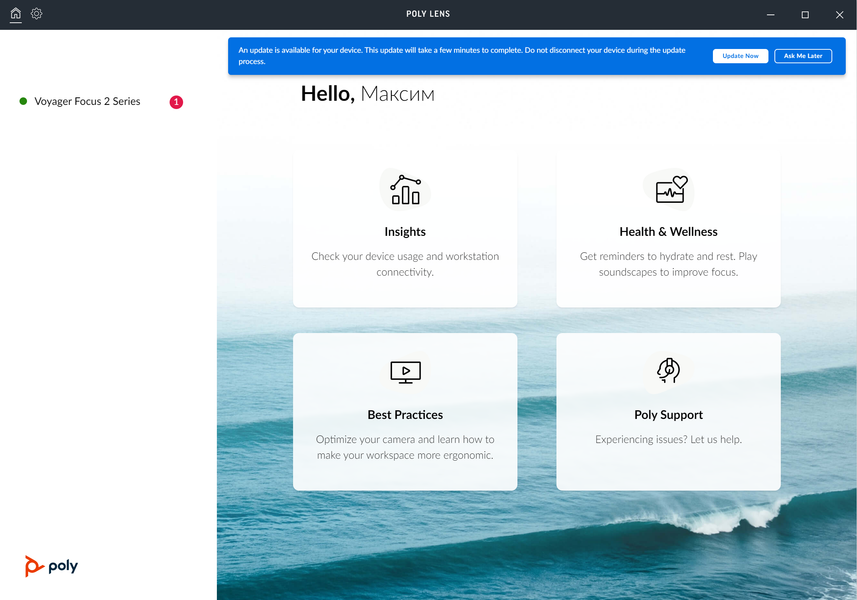Click the 'Optimize your camera' description text
This screenshot has width=857, height=600.
click(405, 447)
